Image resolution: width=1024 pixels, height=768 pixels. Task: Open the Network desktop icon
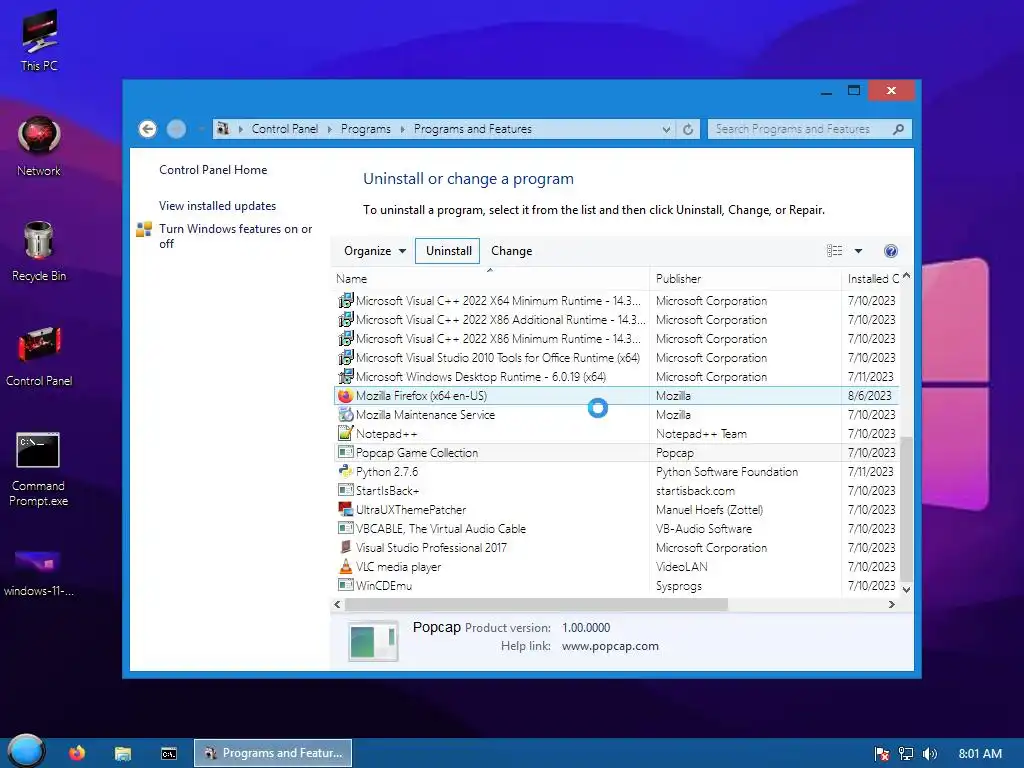coord(39,146)
